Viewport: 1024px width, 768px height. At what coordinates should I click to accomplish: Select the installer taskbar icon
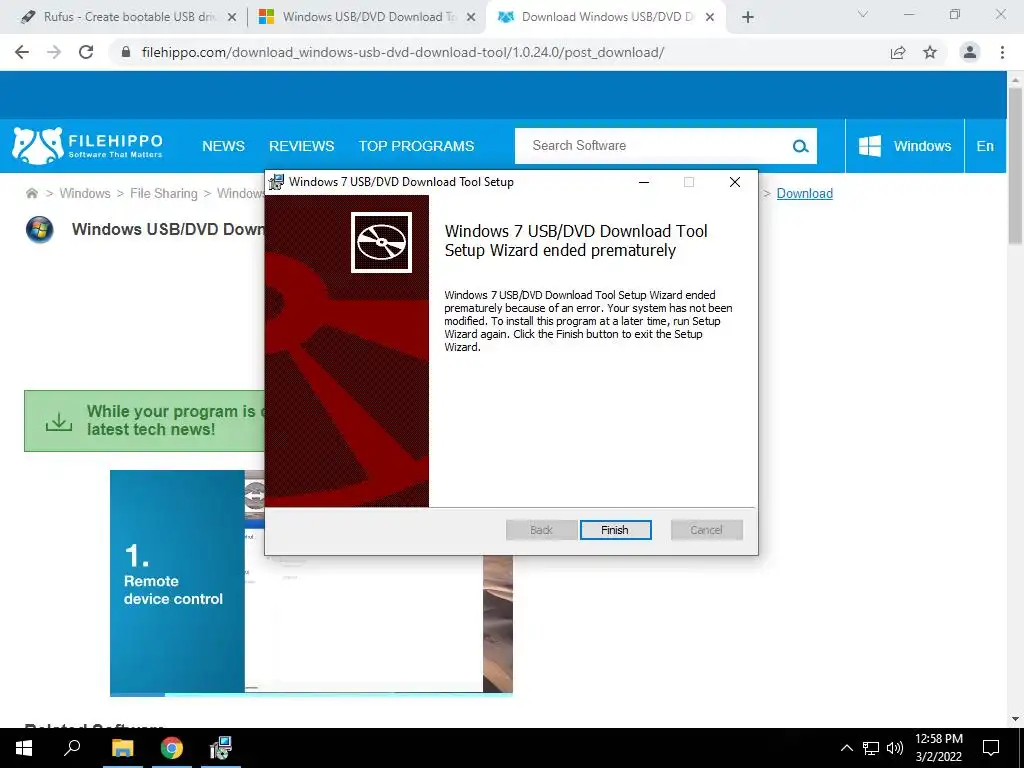point(221,748)
